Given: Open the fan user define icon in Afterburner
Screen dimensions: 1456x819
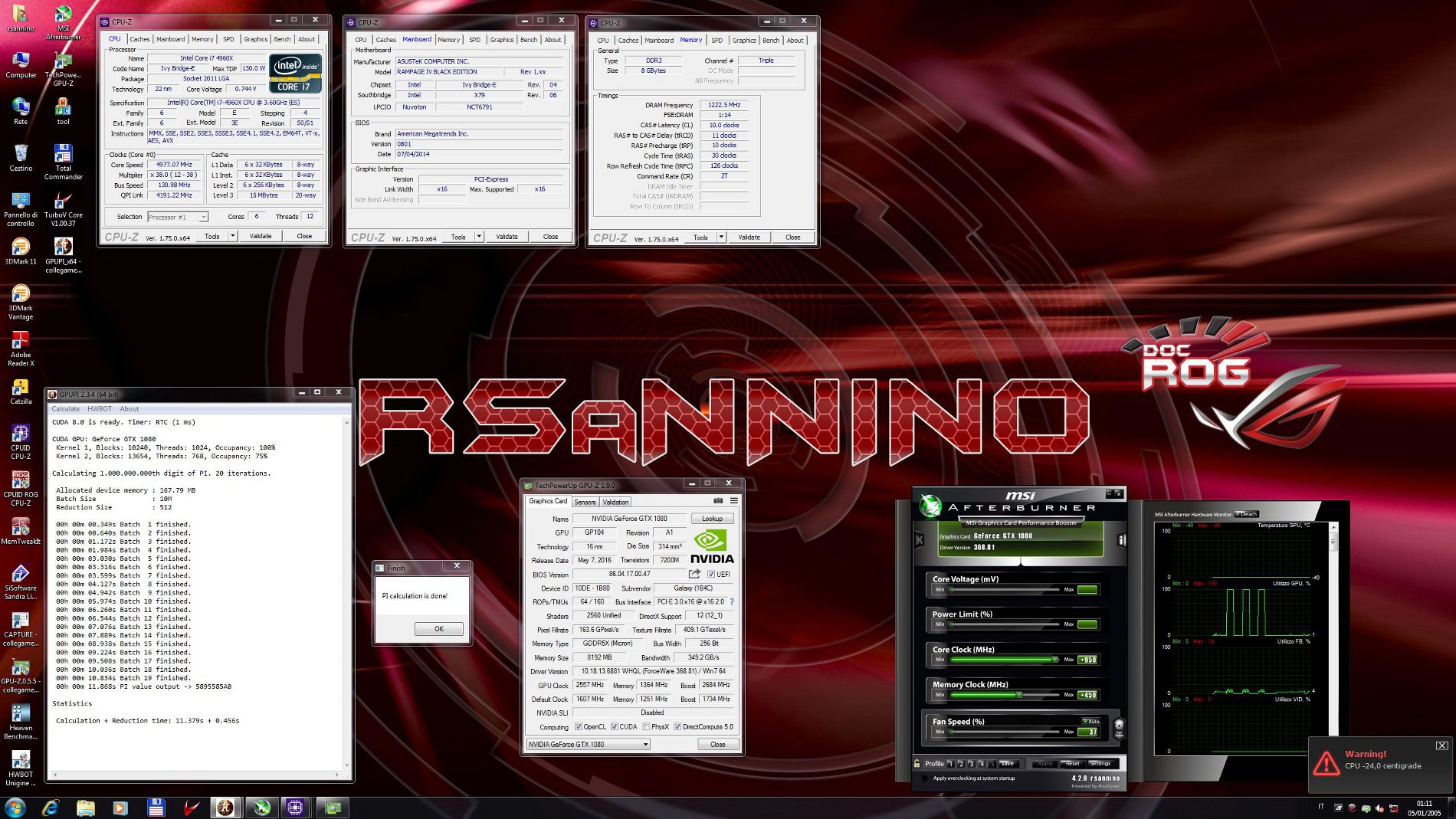Looking at the screenshot, I should 1119,727.
